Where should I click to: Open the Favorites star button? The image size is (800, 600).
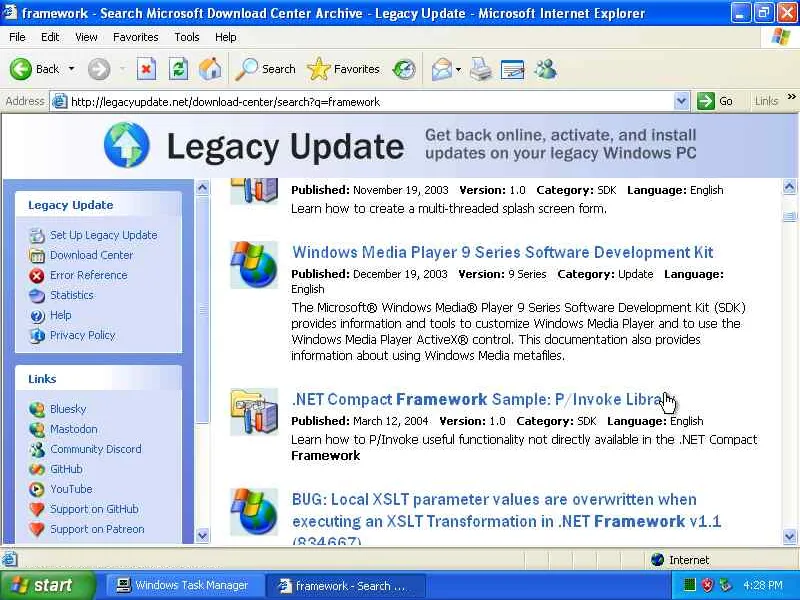343,69
